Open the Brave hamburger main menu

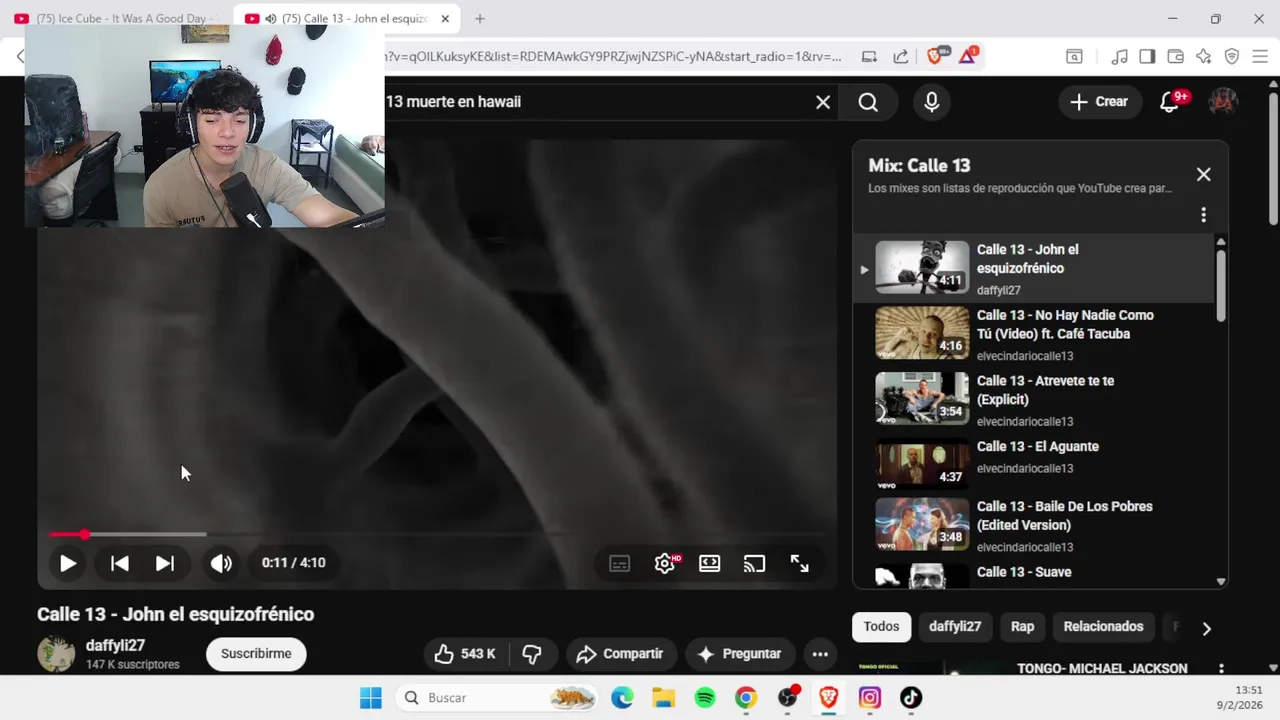point(1259,57)
